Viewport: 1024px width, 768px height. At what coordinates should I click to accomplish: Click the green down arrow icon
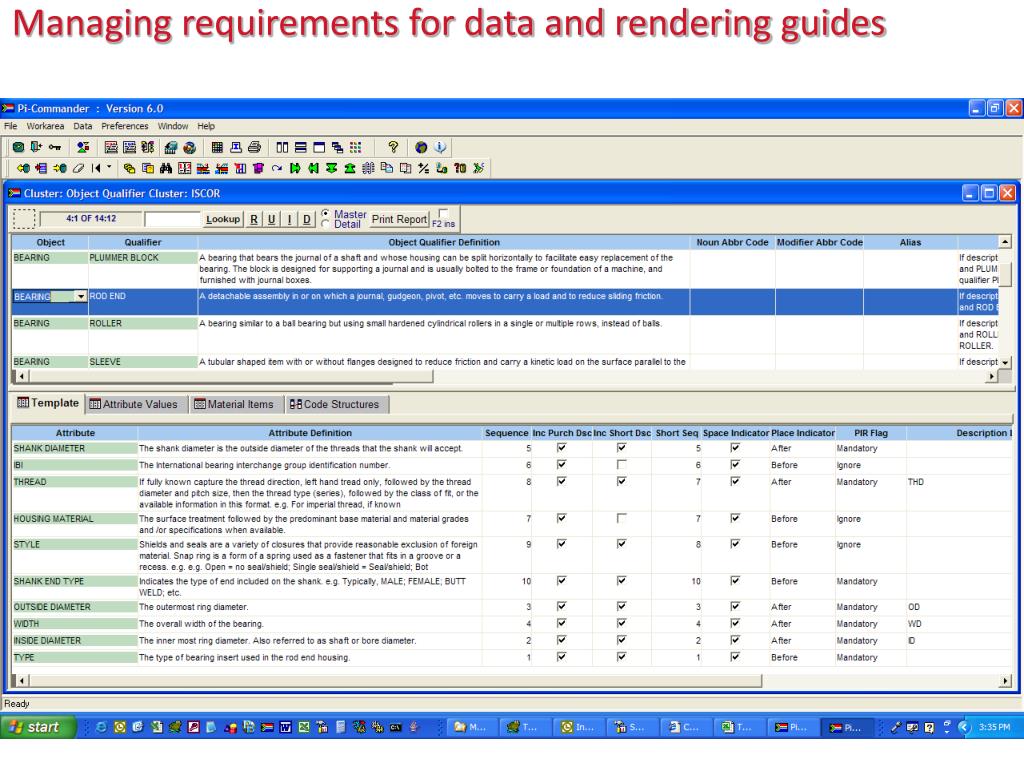(332, 168)
